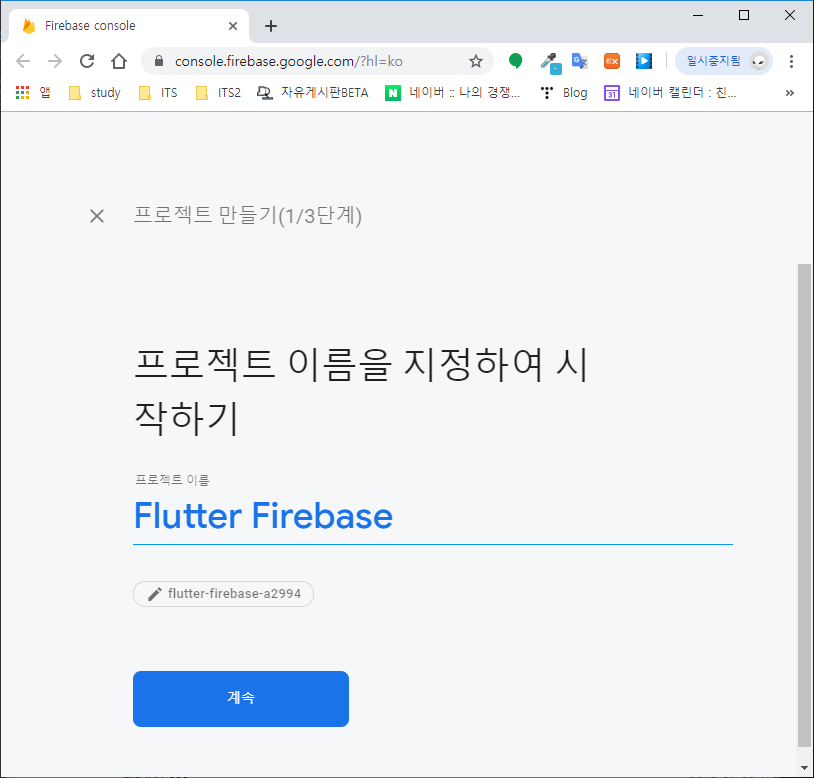Image resolution: width=814 pixels, height=778 pixels.
Task: Click the pencil icon in project ID chip
Action: click(x=154, y=594)
